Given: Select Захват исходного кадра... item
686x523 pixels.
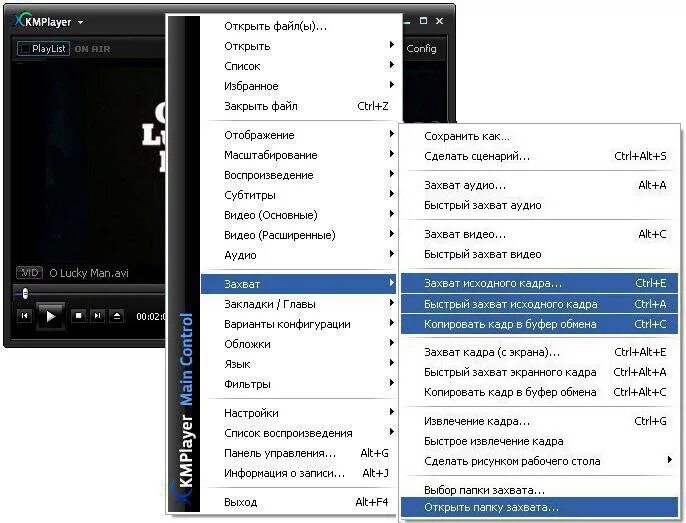Looking at the screenshot, I should pos(539,283).
